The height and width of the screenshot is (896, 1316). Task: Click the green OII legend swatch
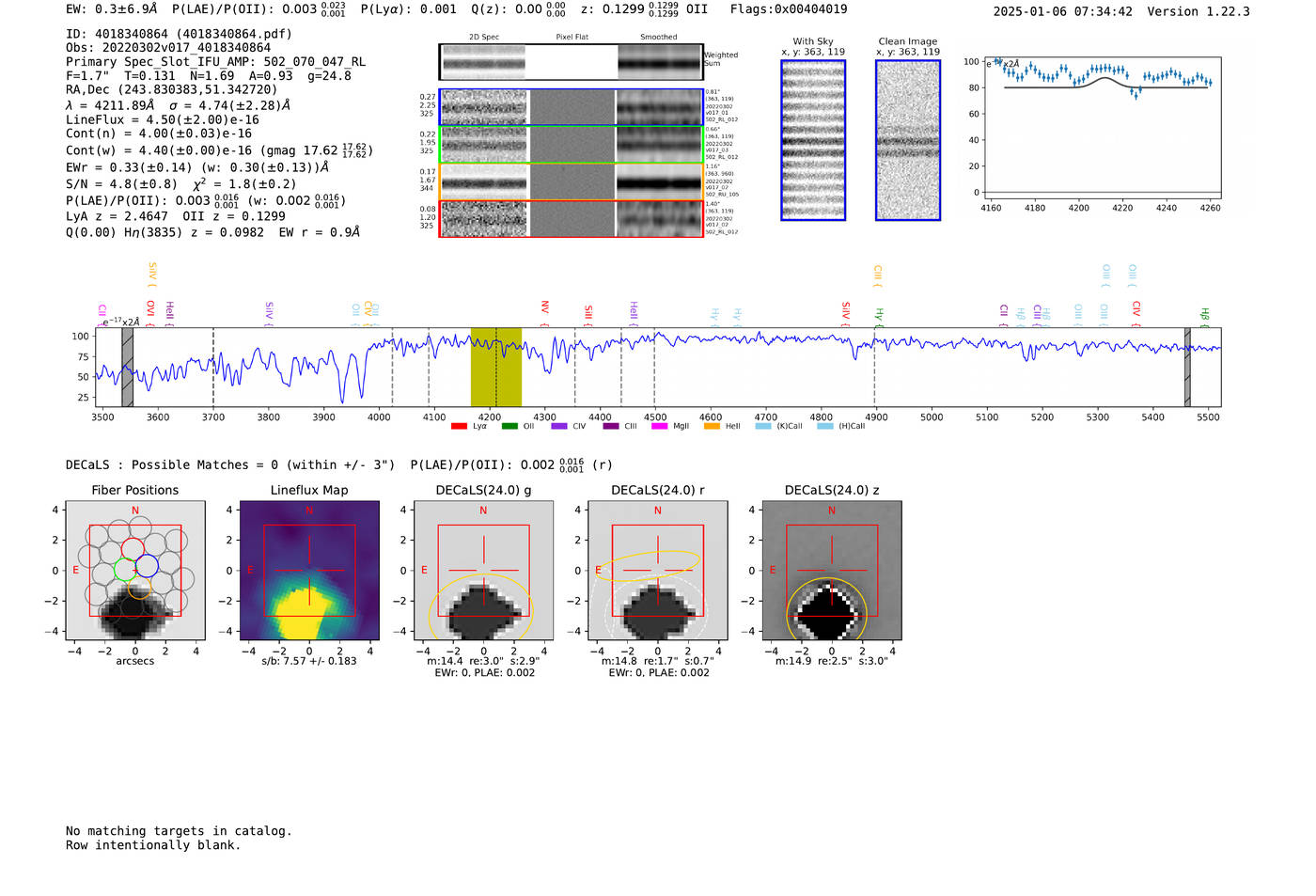(x=509, y=427)
